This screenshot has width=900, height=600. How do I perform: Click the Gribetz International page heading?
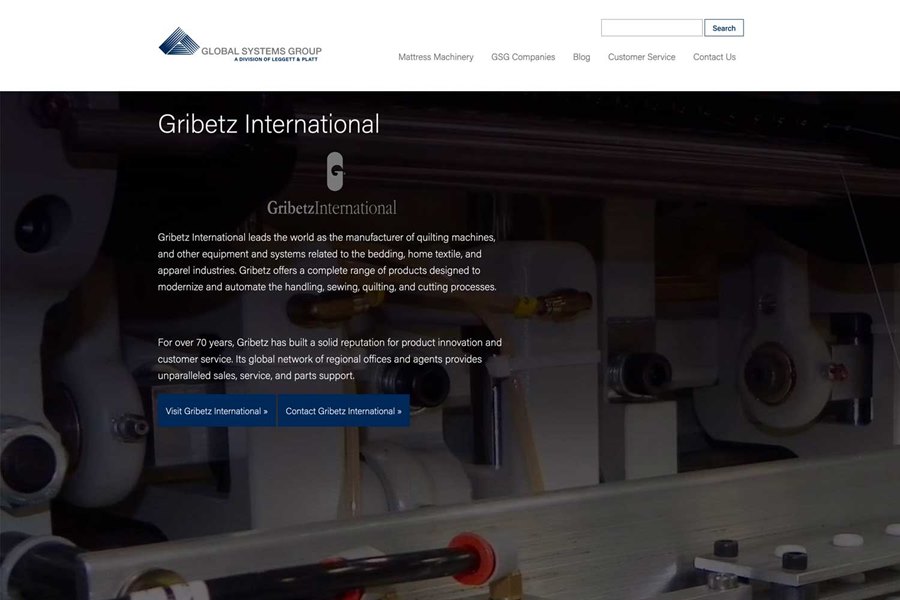pyautogui.click(x=269, y=123)
